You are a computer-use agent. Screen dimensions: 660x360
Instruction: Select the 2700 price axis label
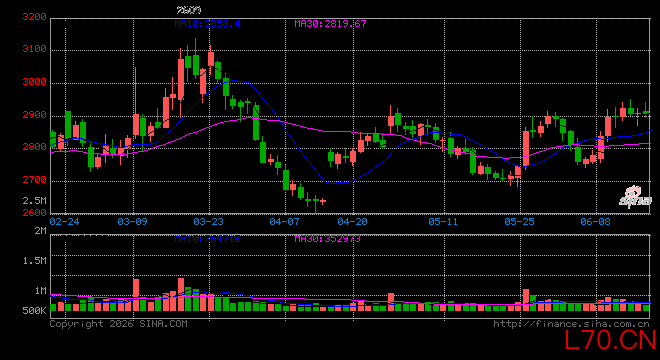point(35,180)
